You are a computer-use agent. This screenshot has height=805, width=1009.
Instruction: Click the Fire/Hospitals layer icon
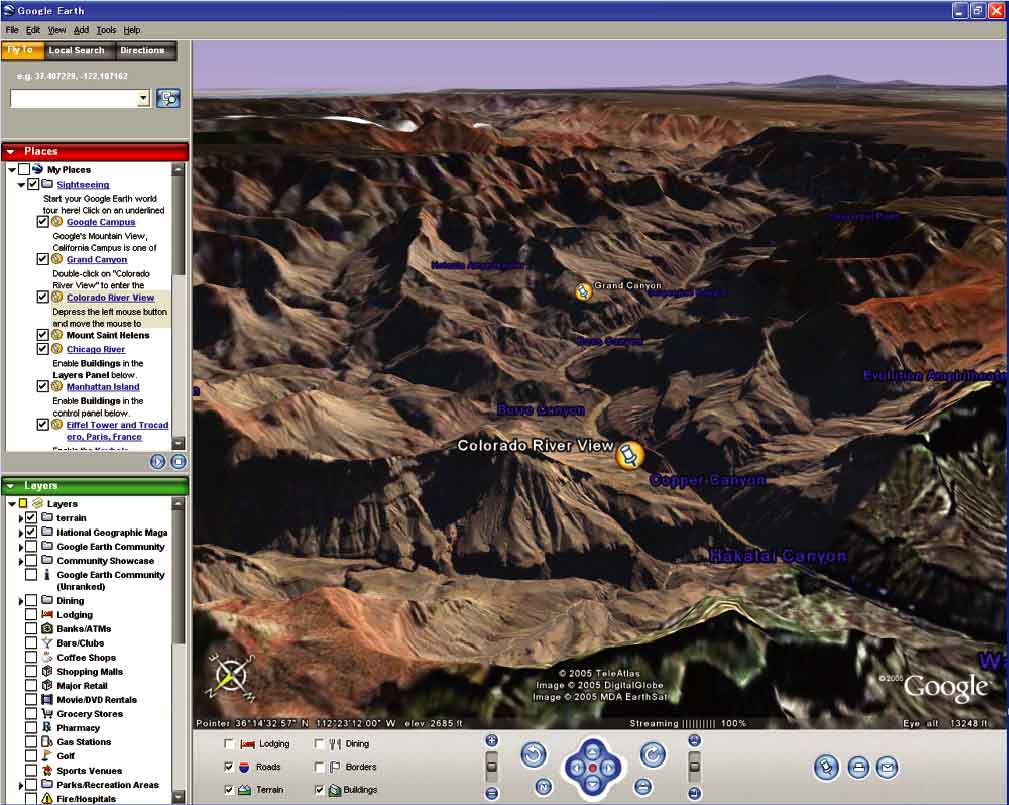point(47,799)
